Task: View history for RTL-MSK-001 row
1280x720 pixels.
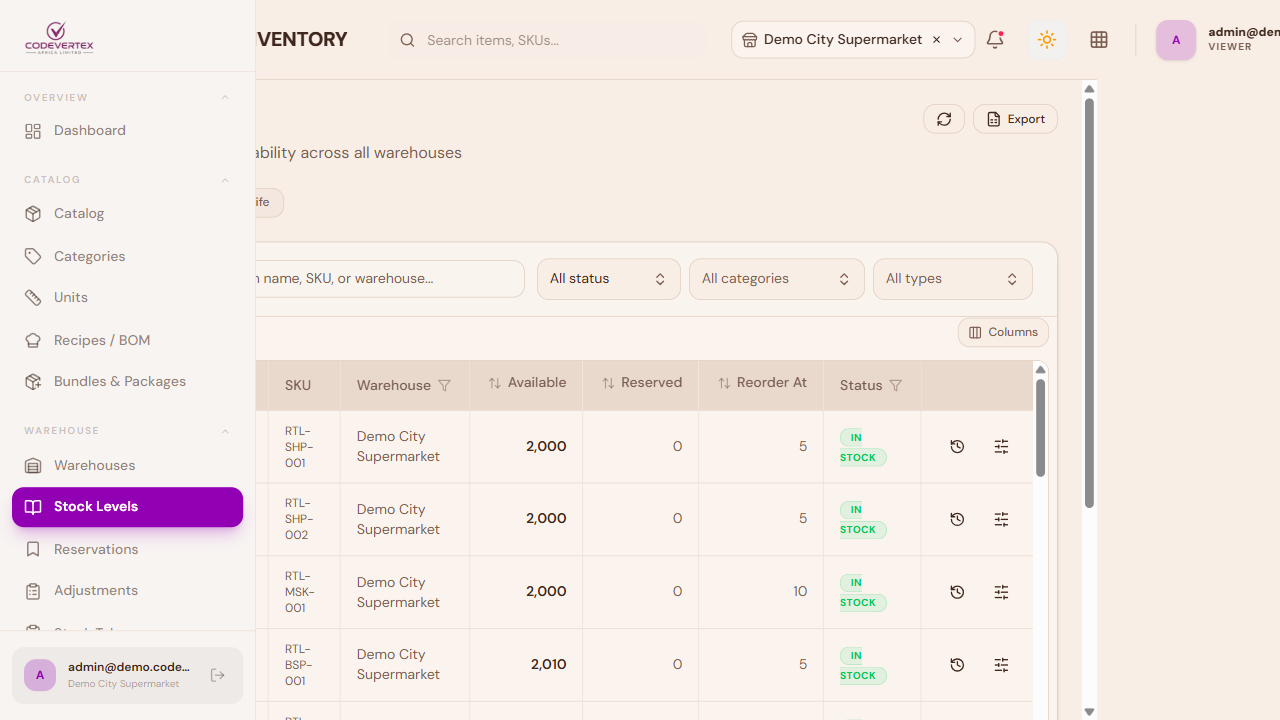Action: coord(957,592)
